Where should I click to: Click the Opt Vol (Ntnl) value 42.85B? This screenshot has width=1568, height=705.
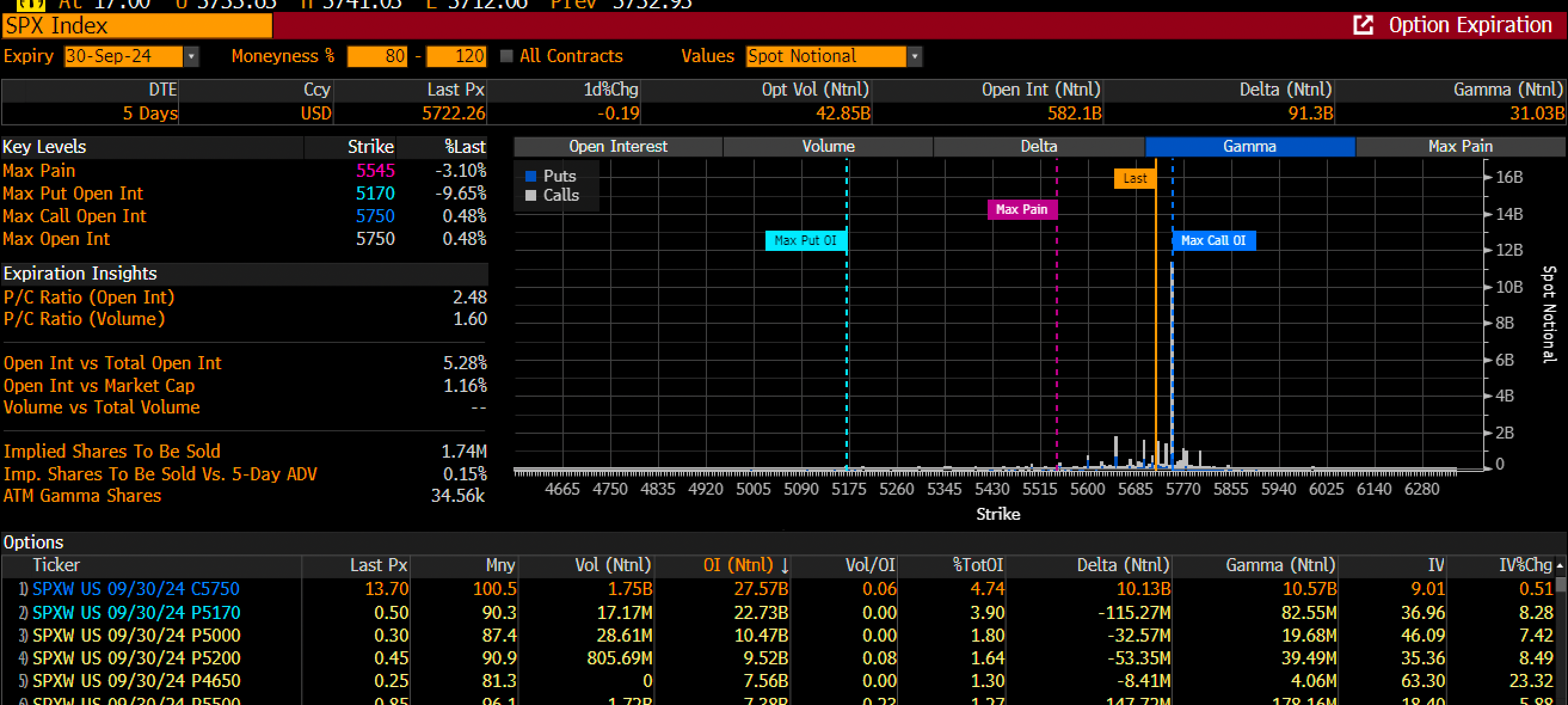coord(843,114)
